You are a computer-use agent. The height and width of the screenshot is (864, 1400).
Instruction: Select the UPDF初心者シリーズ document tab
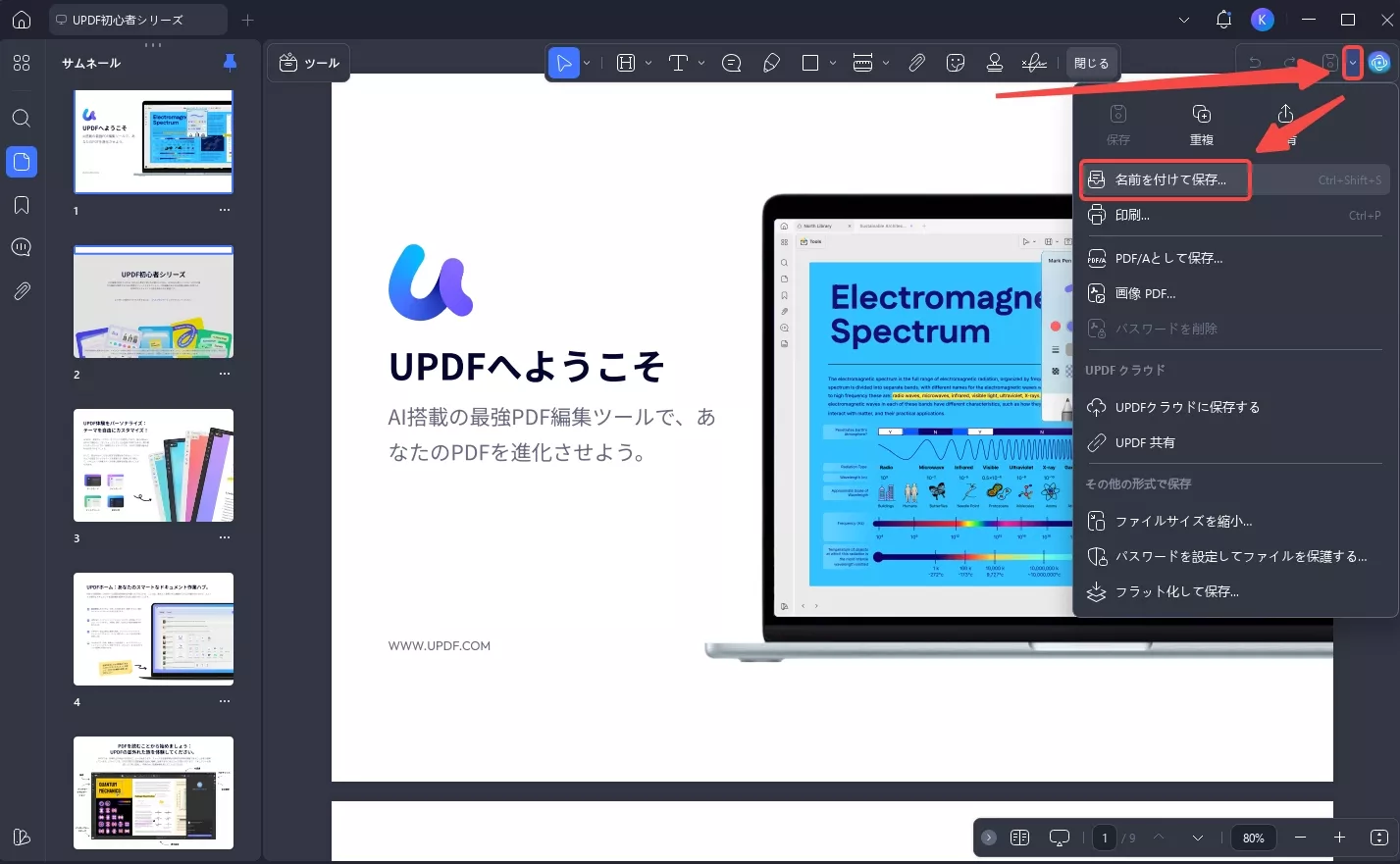tap(137, 20)
